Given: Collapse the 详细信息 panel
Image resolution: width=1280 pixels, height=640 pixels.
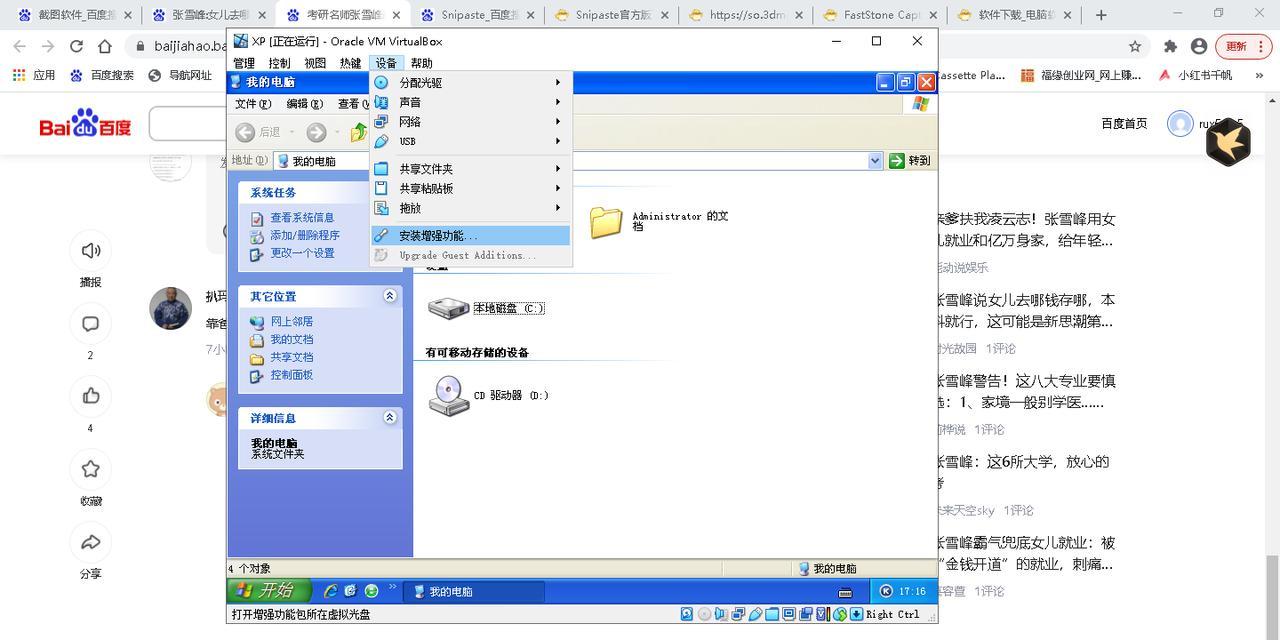Looking at the screenshot, I should pos(390,418).
